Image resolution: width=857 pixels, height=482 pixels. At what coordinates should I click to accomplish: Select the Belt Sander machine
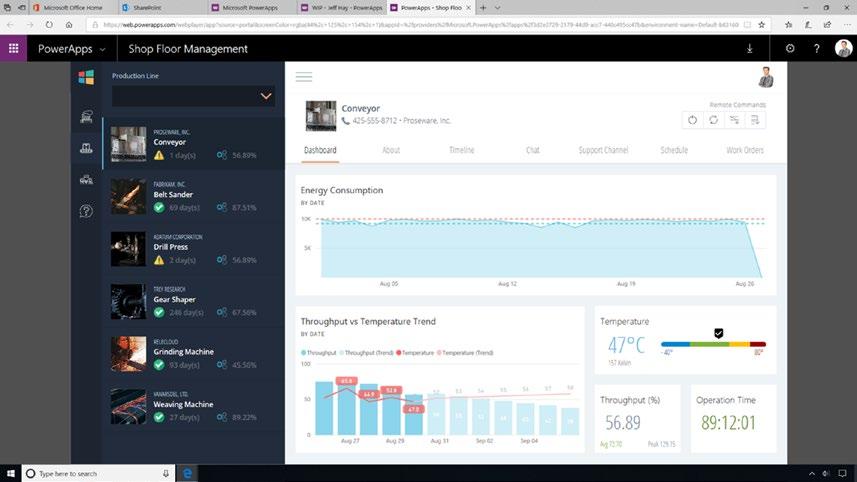pyautogui.click(x=193, y=196)
